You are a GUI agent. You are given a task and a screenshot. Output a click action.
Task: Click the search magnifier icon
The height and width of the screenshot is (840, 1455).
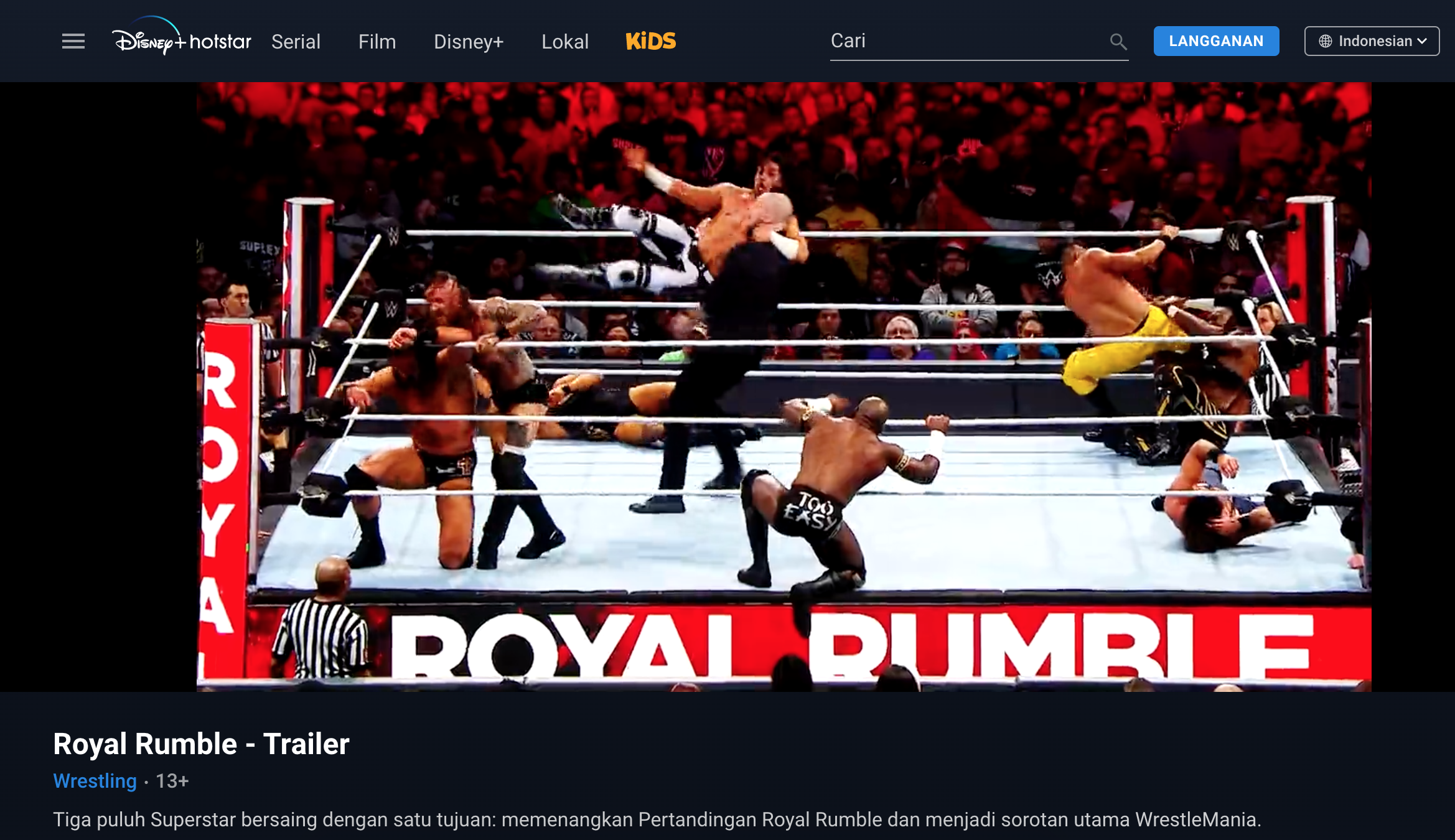[1118, 42]
